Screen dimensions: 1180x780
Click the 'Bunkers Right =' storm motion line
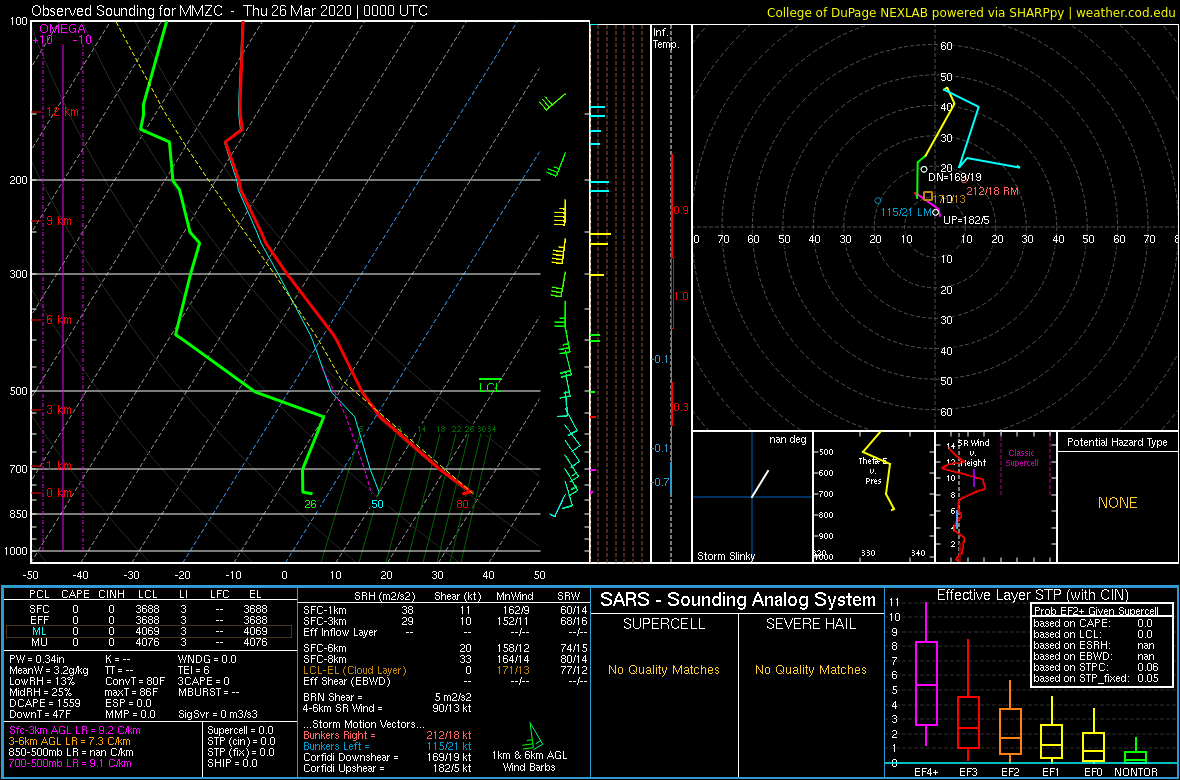[x=387, y=735]
